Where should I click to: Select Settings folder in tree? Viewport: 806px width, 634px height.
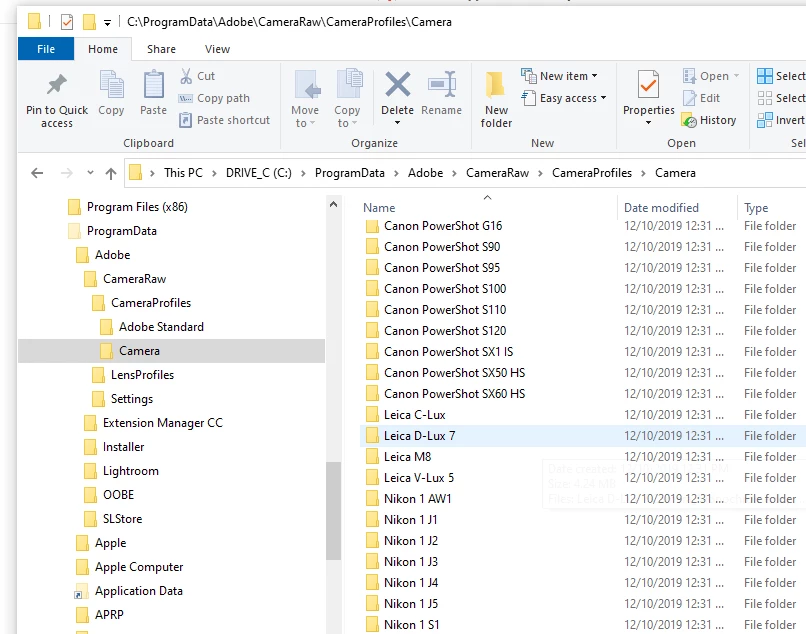(x=132, y=399)
